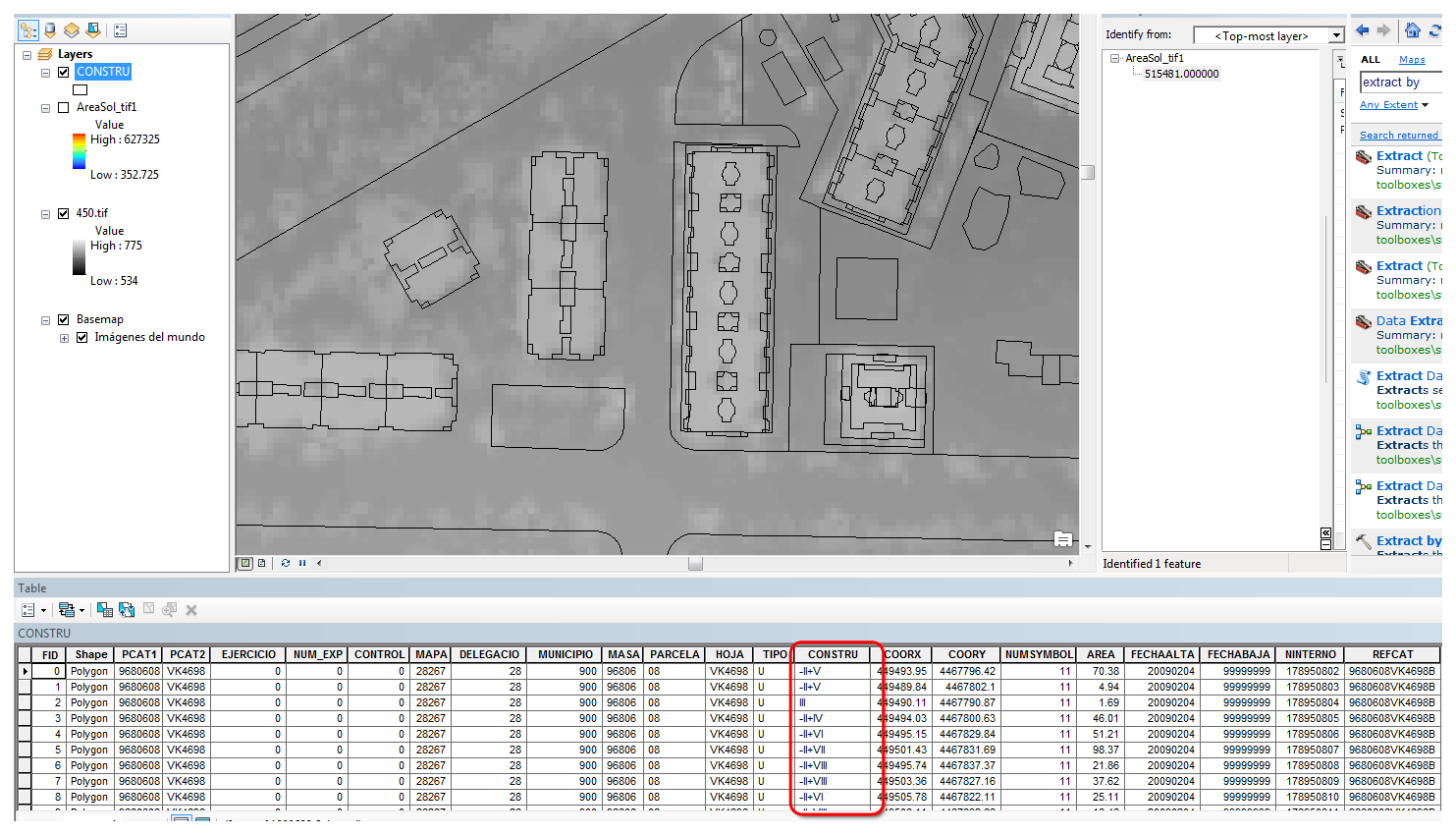Click the search back arrow
This screenshot has width=1456, height=835.
pos(1363,30)
